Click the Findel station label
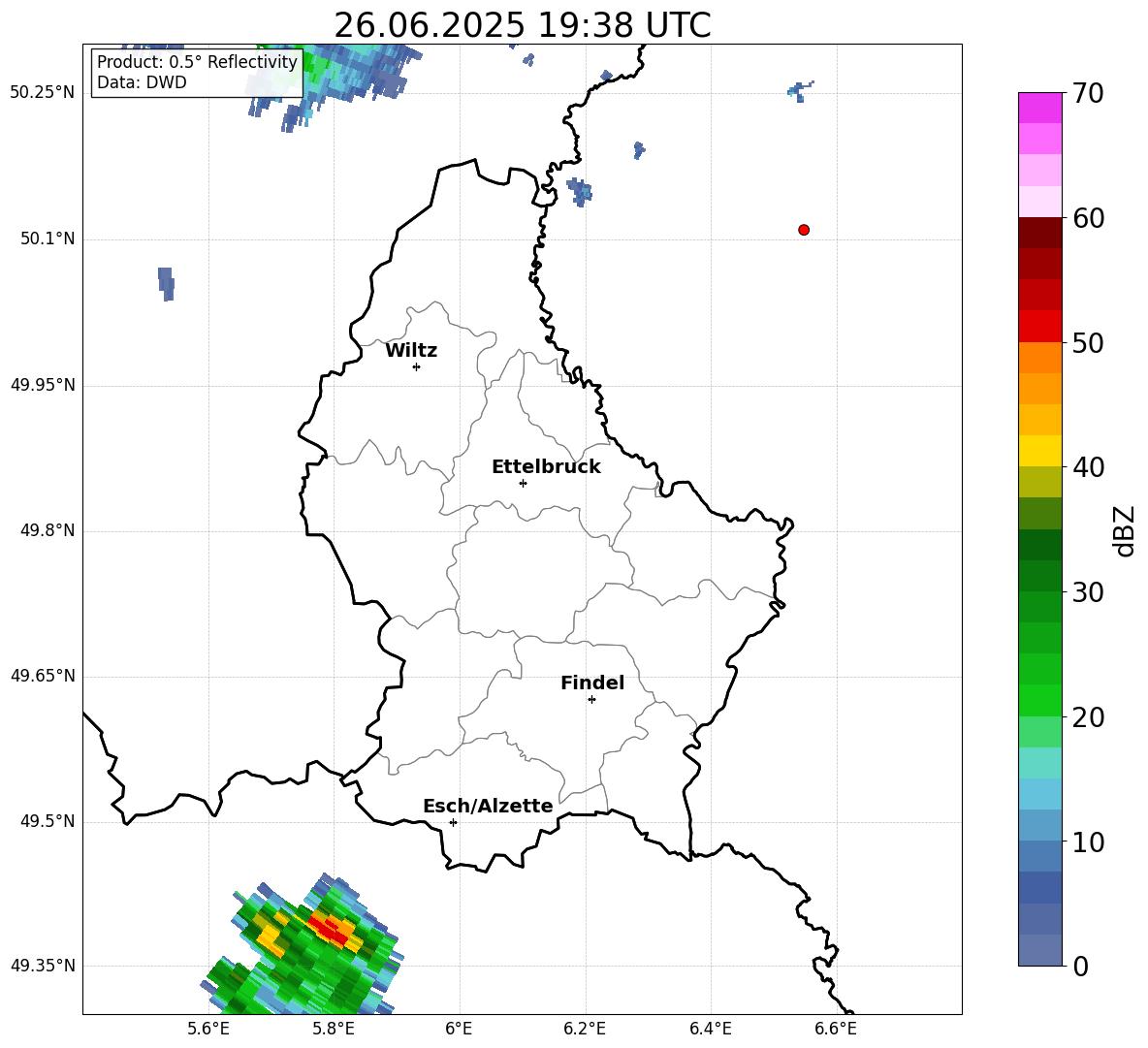 592,683
